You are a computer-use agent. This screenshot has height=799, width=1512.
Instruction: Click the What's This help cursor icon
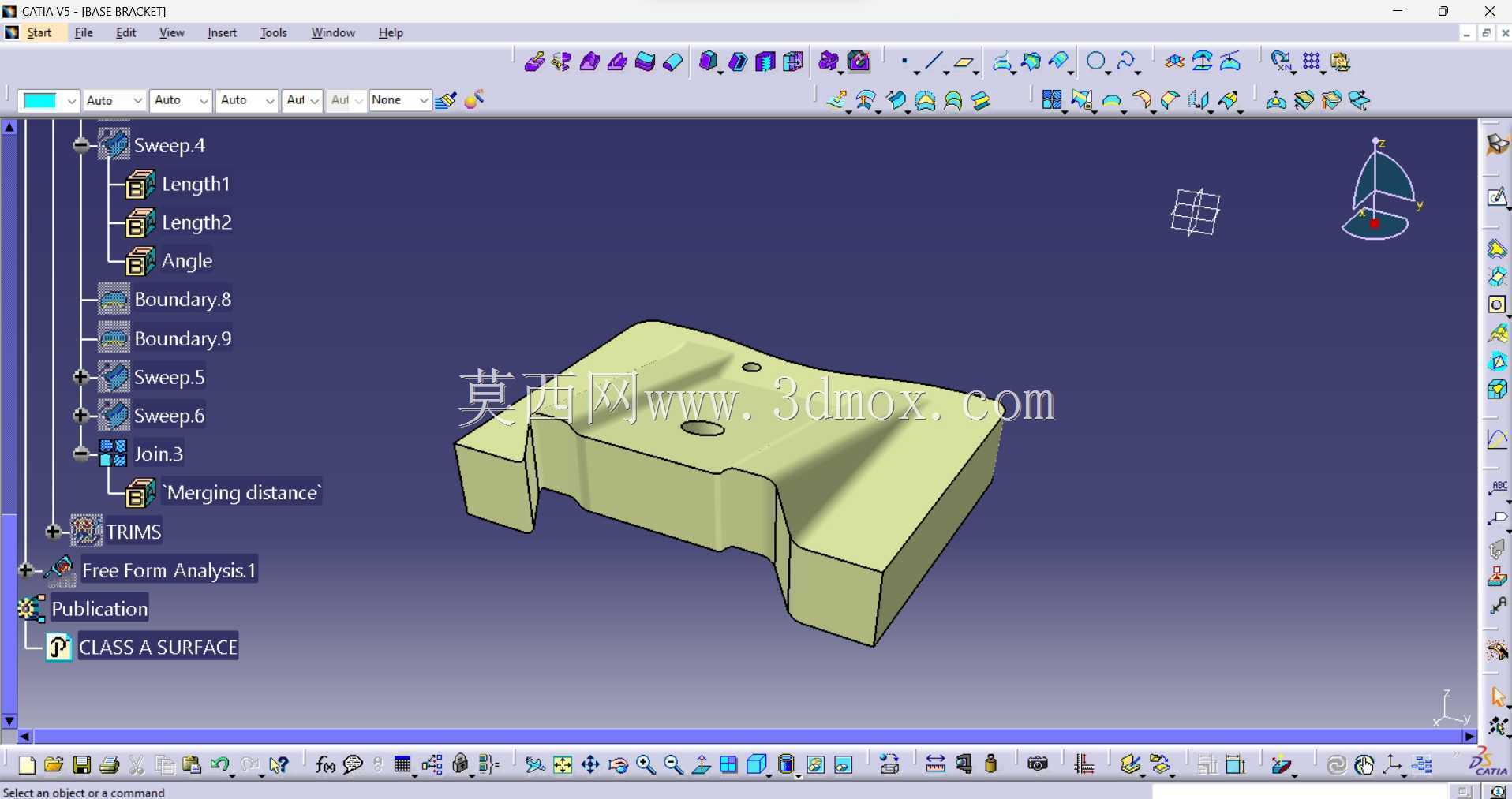(x=279, y=764)
